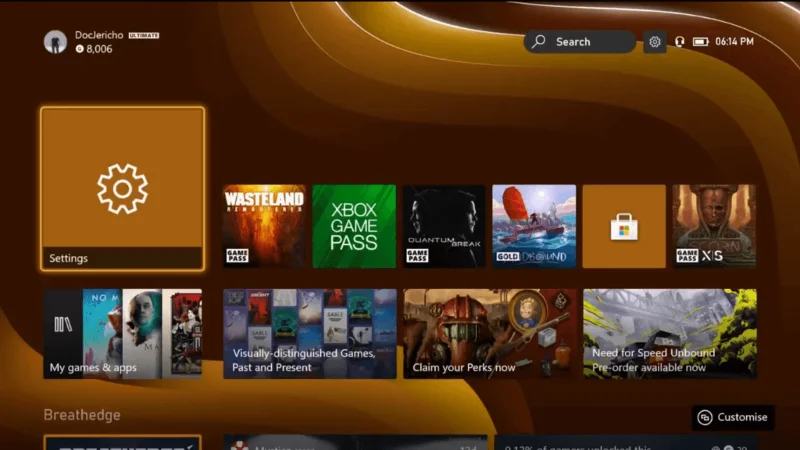Screen dimensions: 800x450
Task: Open Claim your Perks now card
Action: click(x=490, y=334)
